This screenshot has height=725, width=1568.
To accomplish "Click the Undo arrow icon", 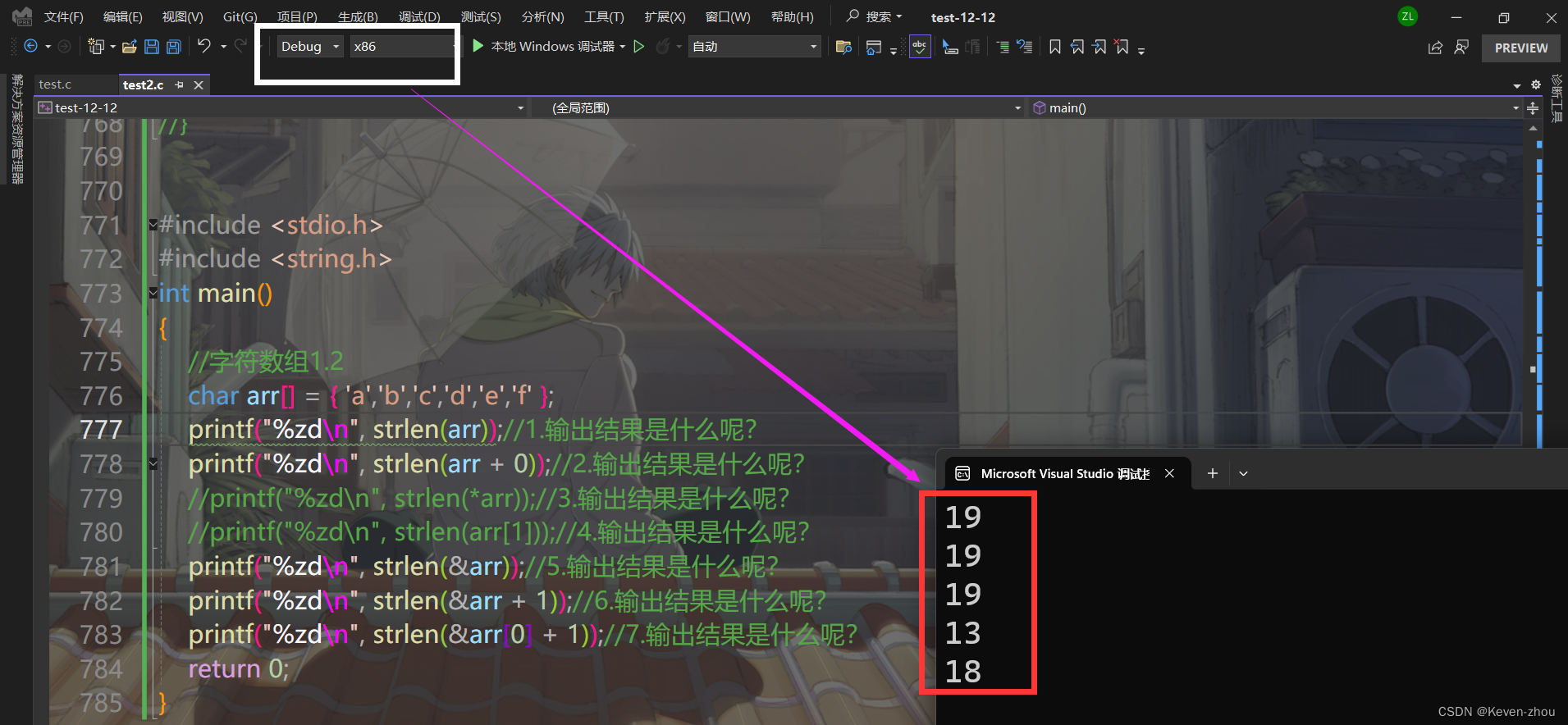I will [204, 46].
